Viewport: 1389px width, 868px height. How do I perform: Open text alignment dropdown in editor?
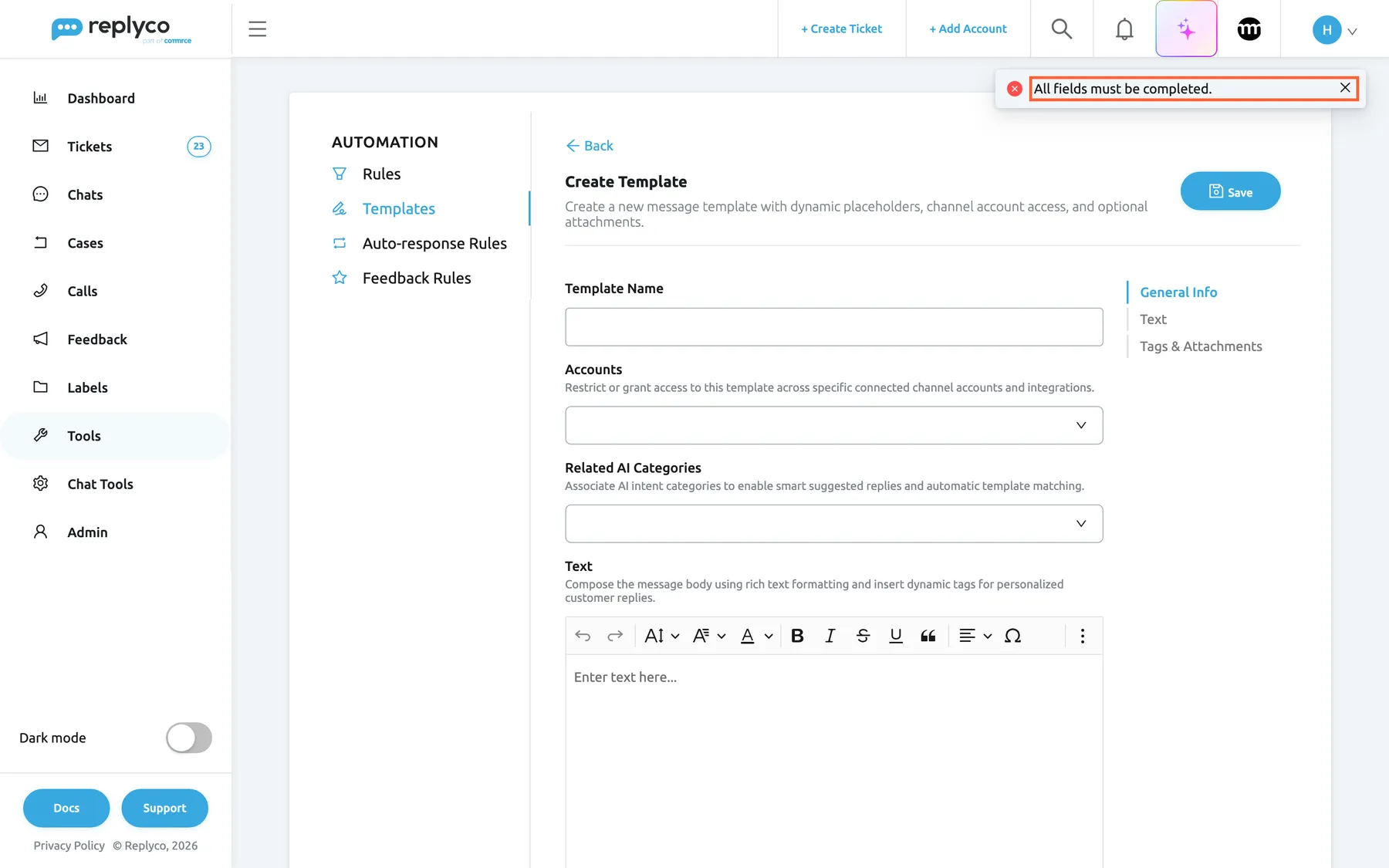pyautogui.click(x=975, y=636)
